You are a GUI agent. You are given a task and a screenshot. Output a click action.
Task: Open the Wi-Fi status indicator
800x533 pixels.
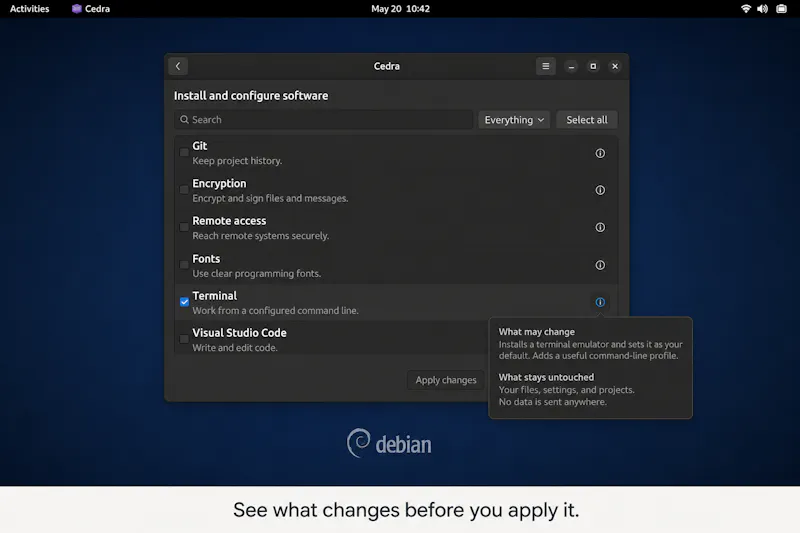click(x=745, y=9)
